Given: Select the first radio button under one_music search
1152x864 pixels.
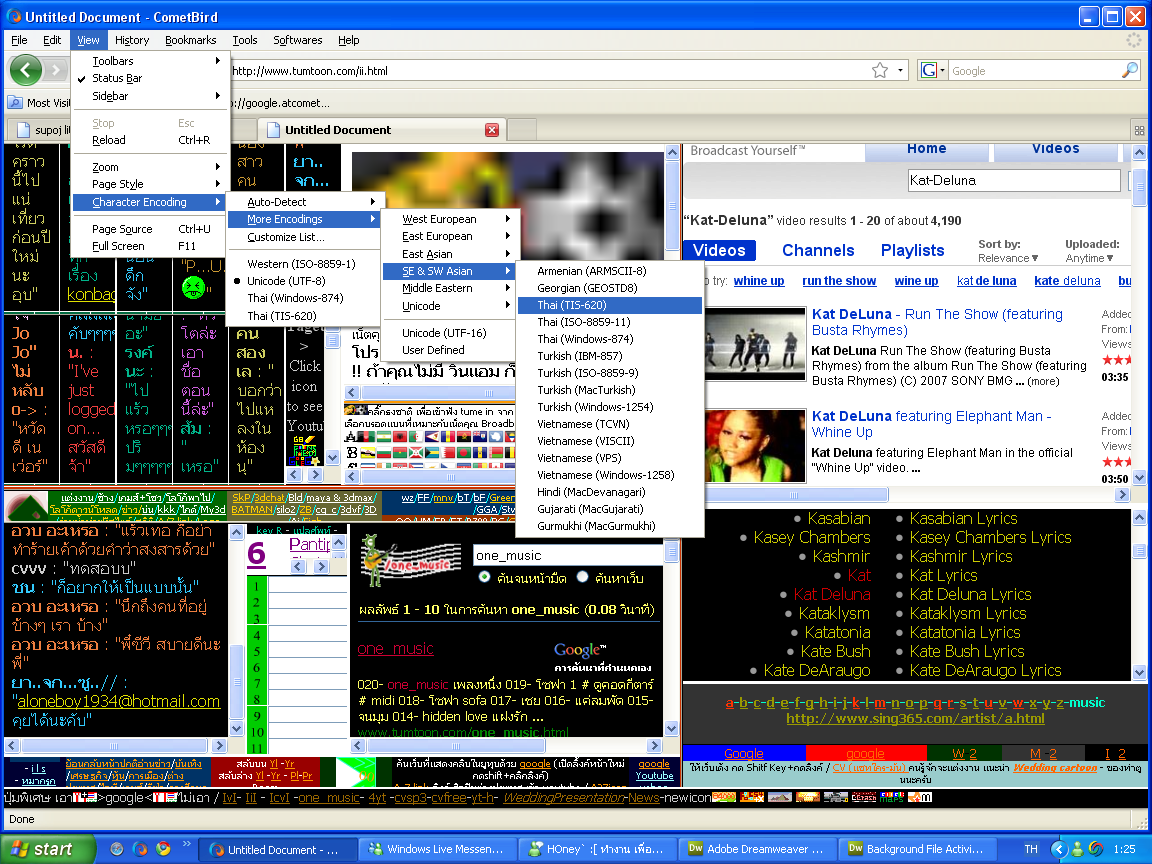Looking at the screenshot, I should [x=486, y=577].
